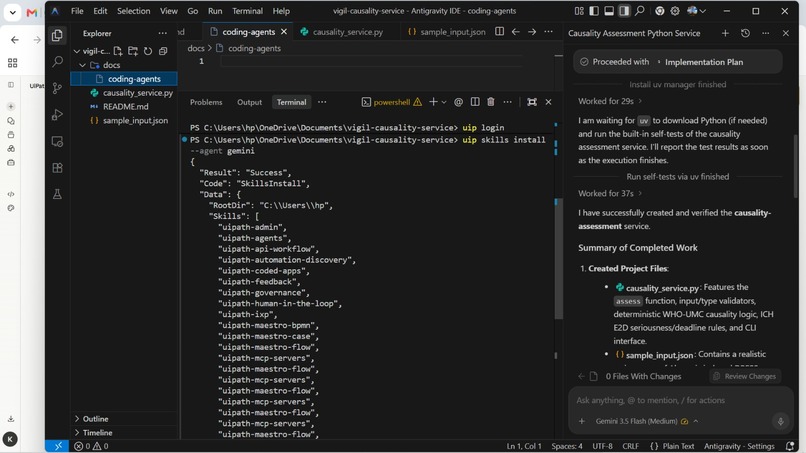806x453 pixels.
Task: Change Plain Text language mode
Action: click(678, 446)
